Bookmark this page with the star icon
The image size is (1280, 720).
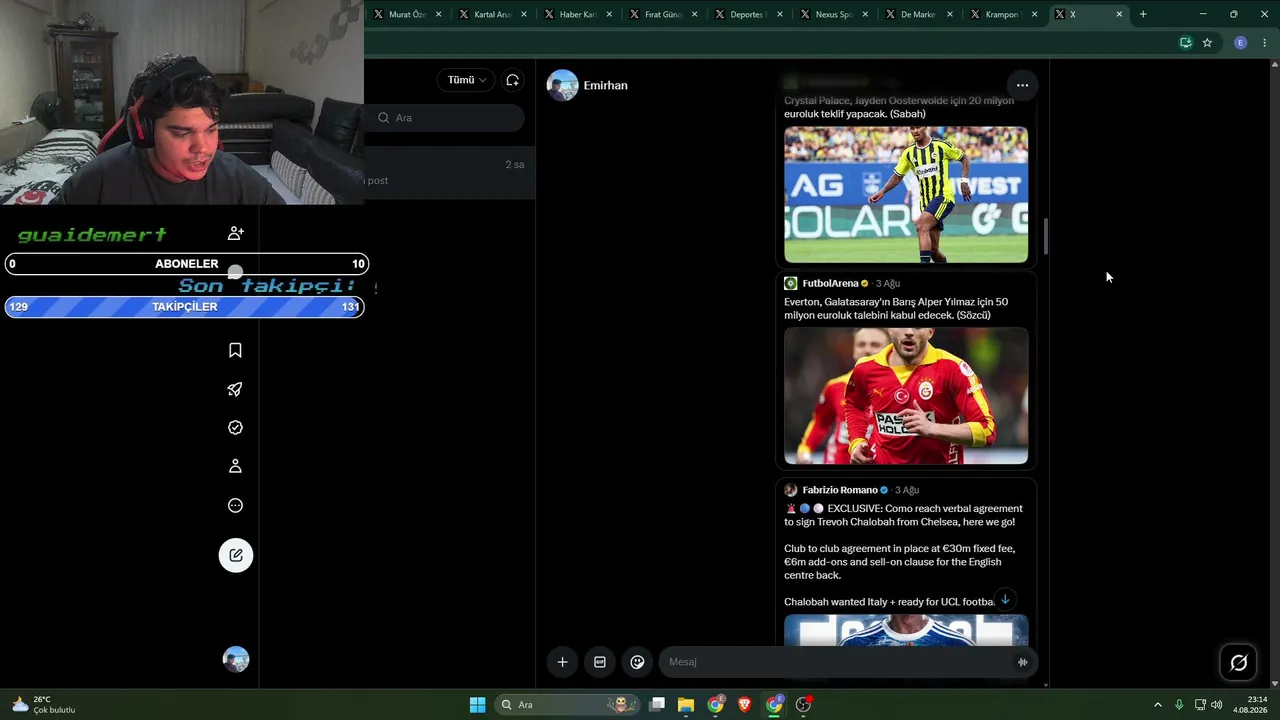tap(1207, 43)
